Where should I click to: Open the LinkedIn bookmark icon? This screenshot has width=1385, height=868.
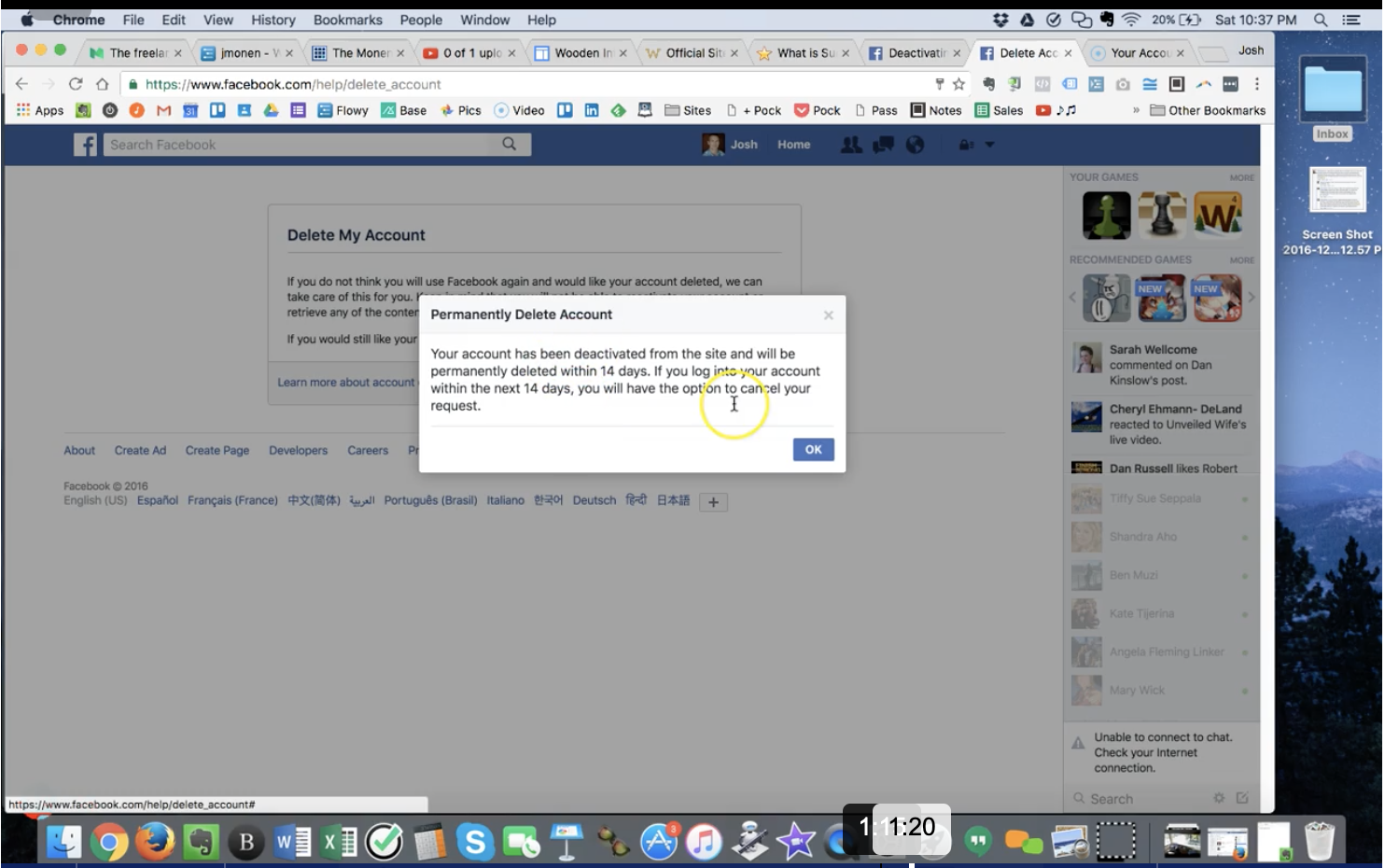click(592, 110)
